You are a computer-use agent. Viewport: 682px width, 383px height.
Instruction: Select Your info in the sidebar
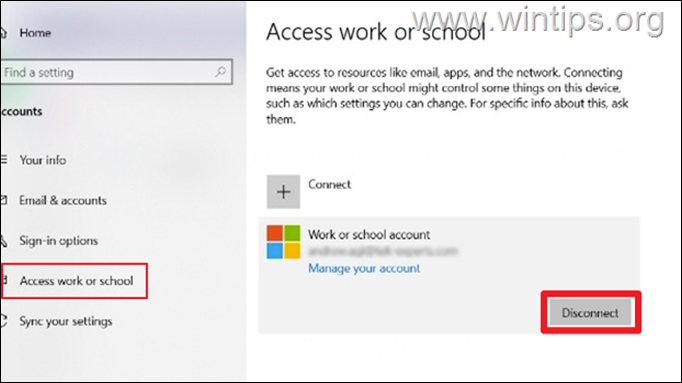coord(43,160)
